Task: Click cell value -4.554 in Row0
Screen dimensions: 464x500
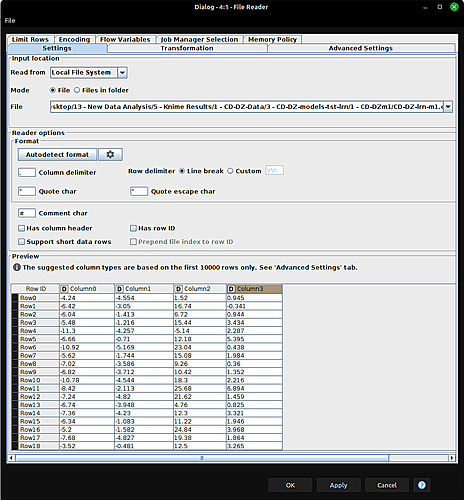Action: (144, 298)
